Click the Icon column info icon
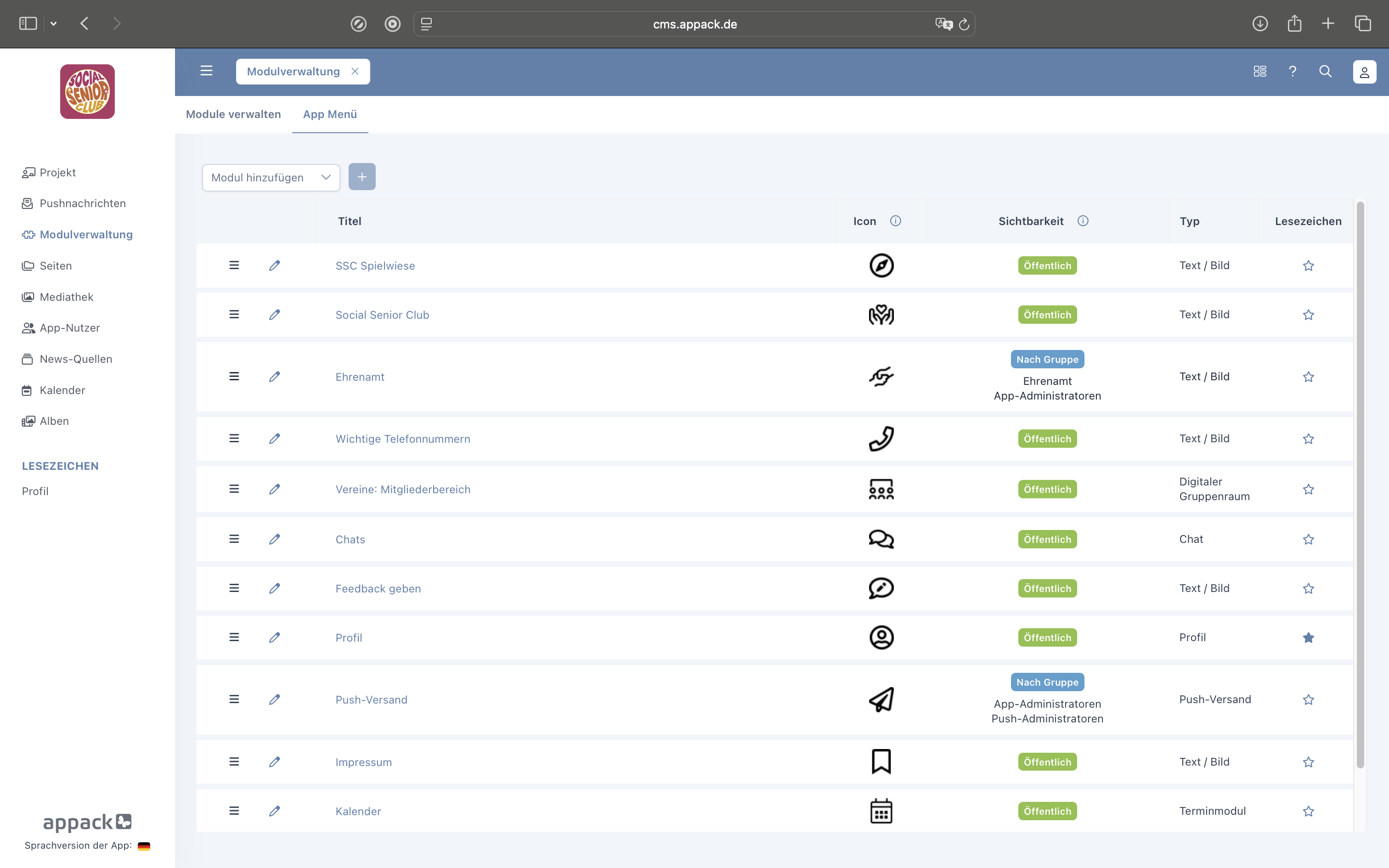The width and height of the screenshot is (1389, 868). point(895,221)
